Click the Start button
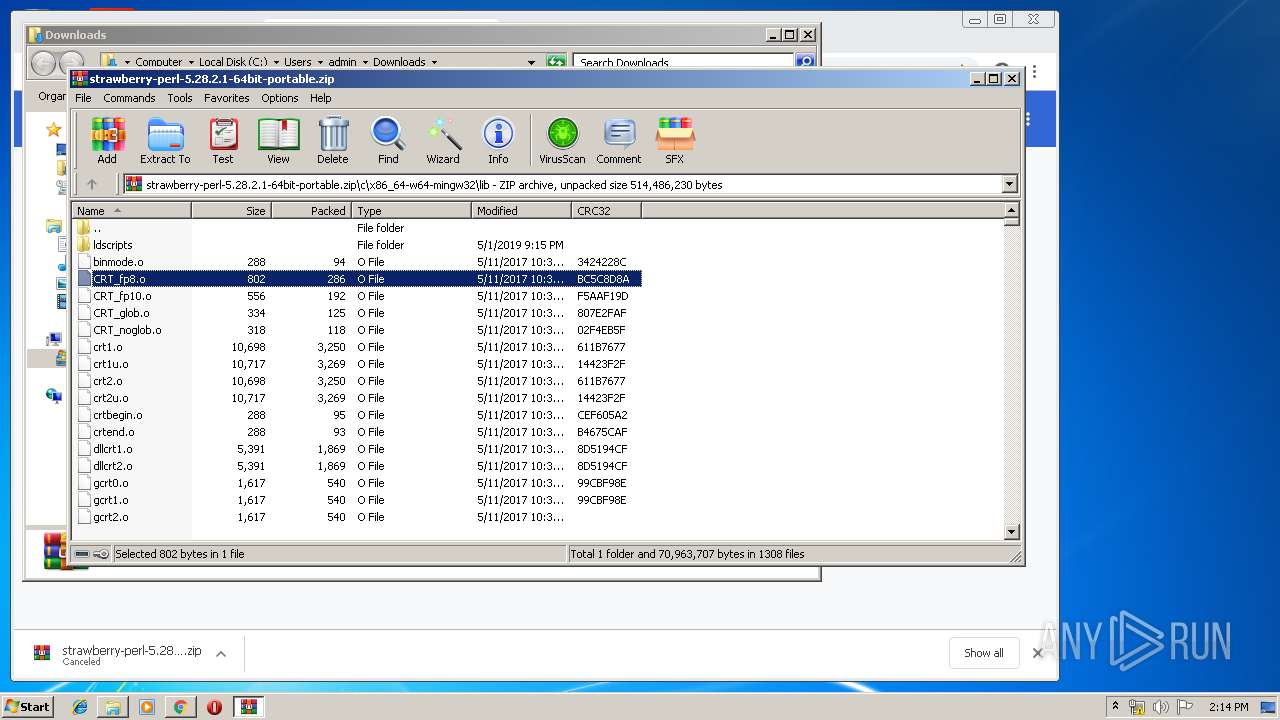The image size is (1280, 720). [x=27, y=707]
